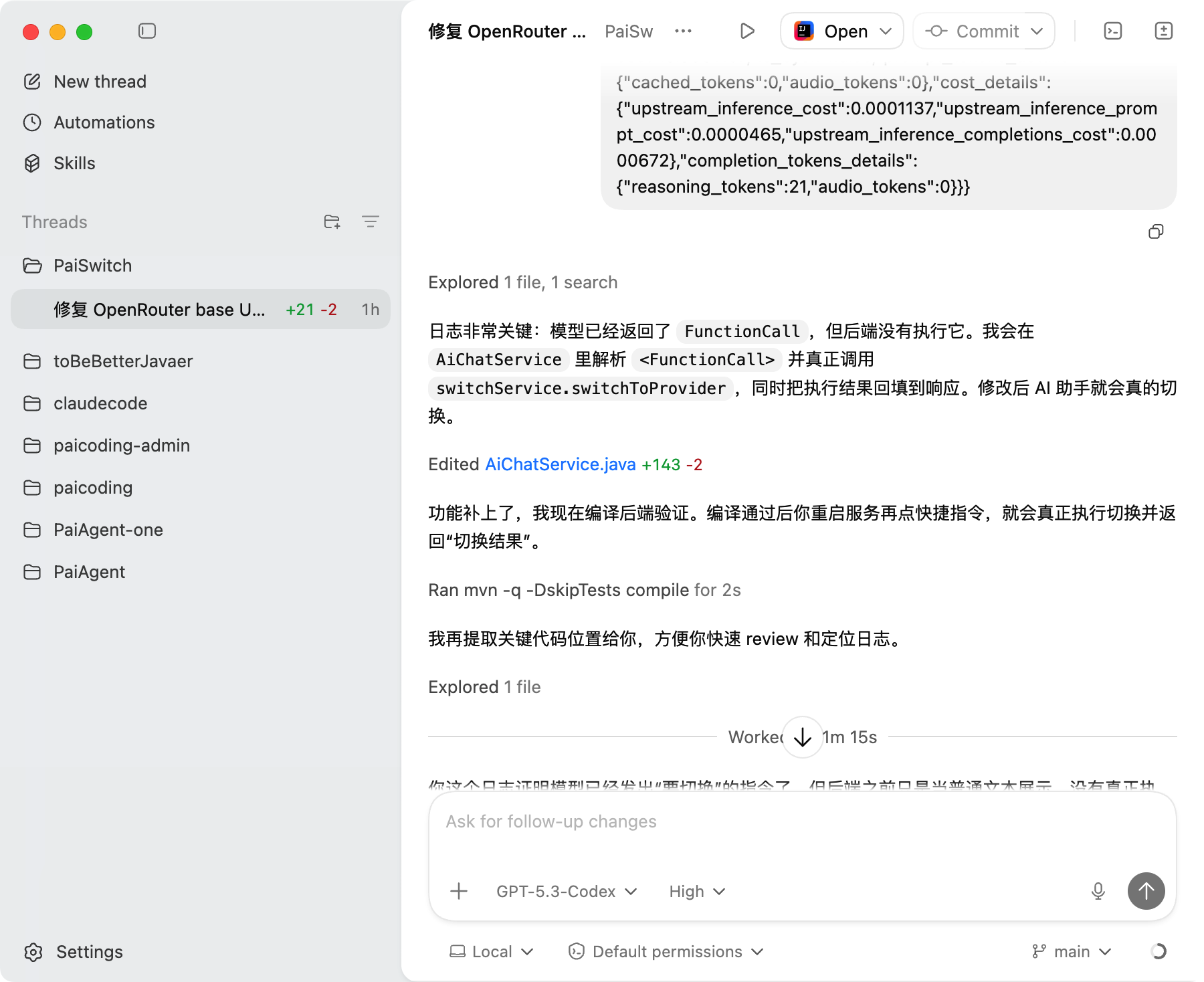Image resolution: width=1204 pixels, height=982 pixels.
Task: Click the add new folder icon
Action: tap(332, 222)
